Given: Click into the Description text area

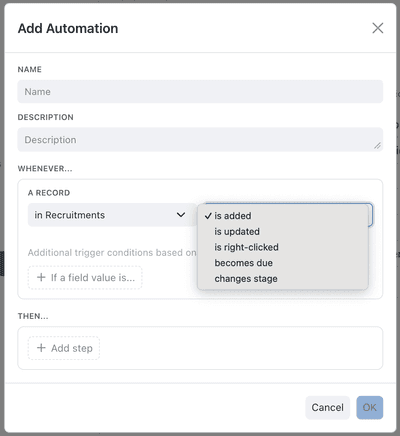Looking at the screenshot, I should [200, 140].
